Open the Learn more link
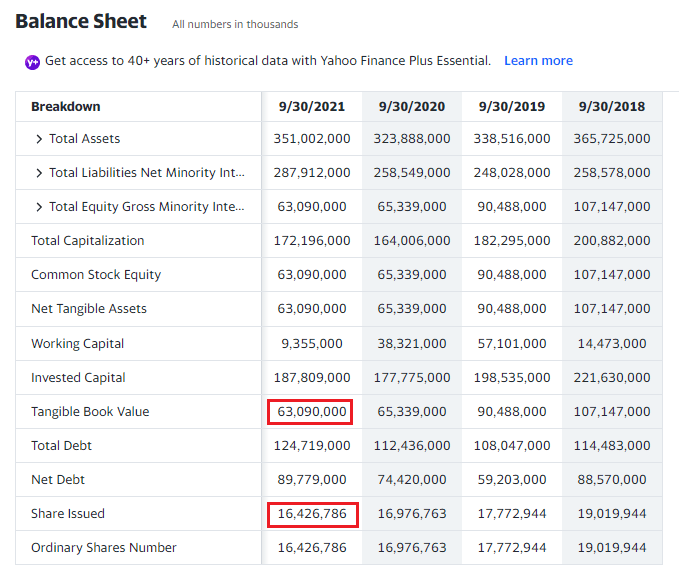Viewport: 679px width, 571px height. point(538,61)
